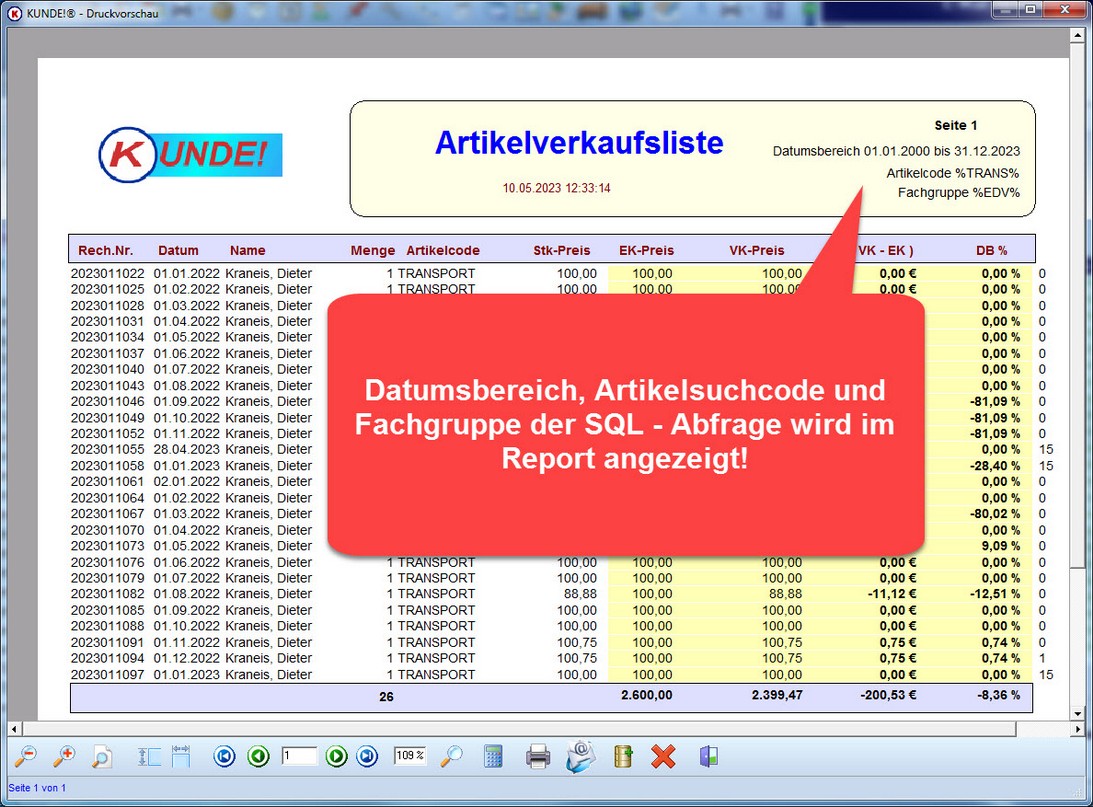
Task: Click horizontal scrollbar left arrow
Action: tap(14, 728)
